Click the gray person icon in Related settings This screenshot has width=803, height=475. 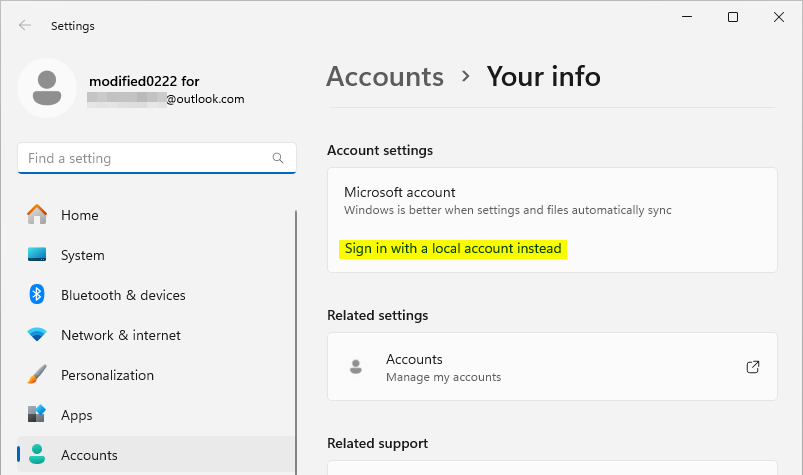point(356,366)
